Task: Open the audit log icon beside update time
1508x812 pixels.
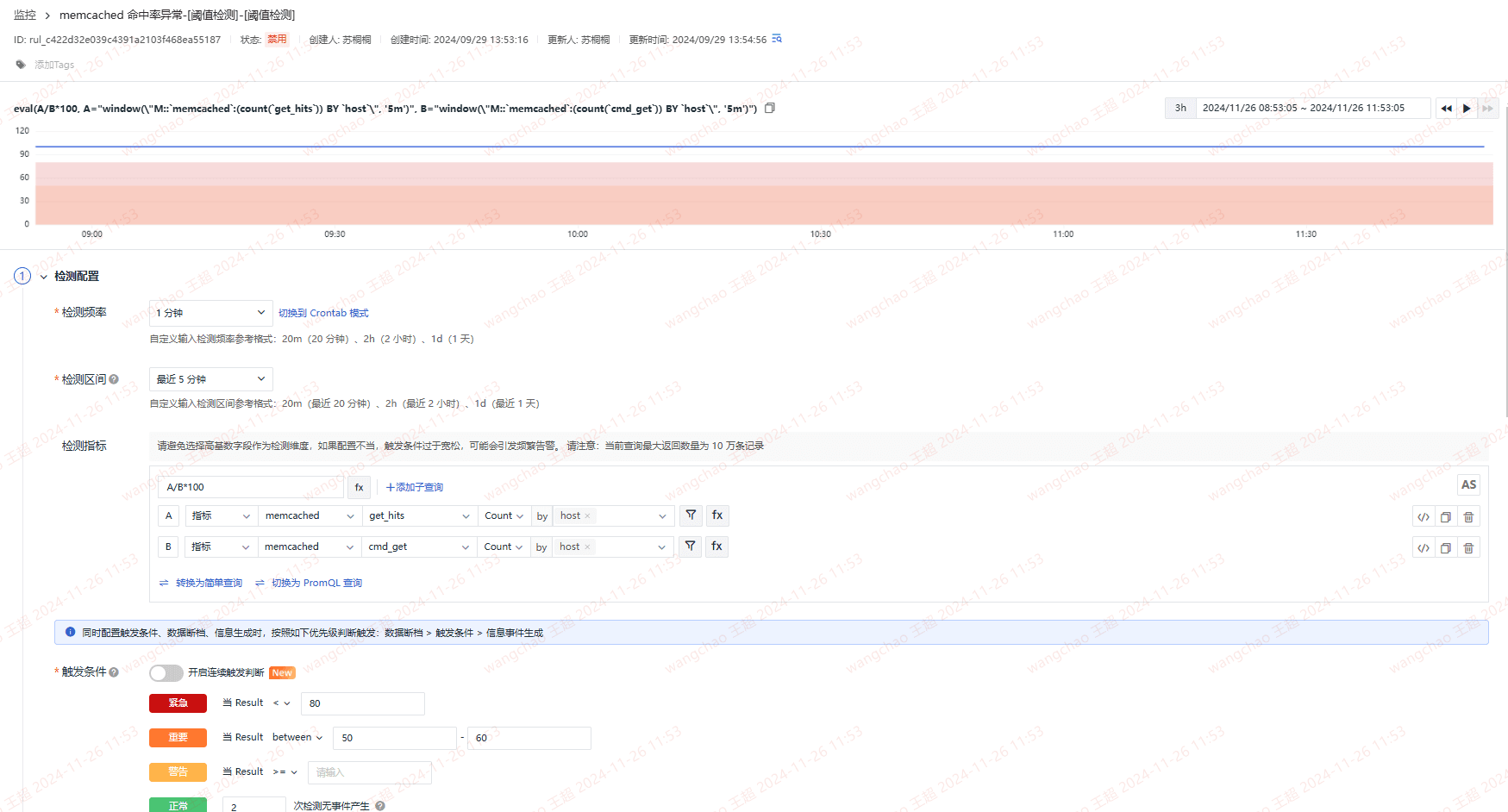Action: click(777, 39)
